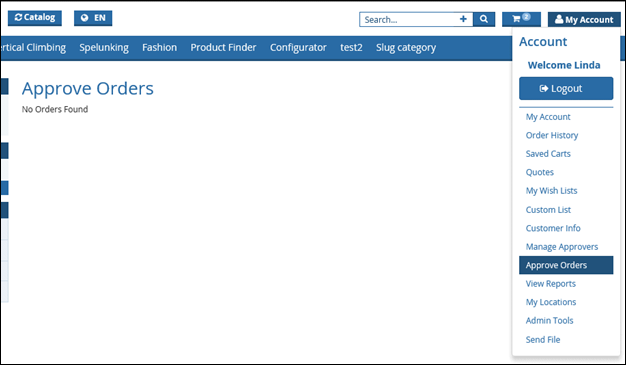Open the View Reports link
The width and height of the screenshot is (626, 365).
(551, 284)
